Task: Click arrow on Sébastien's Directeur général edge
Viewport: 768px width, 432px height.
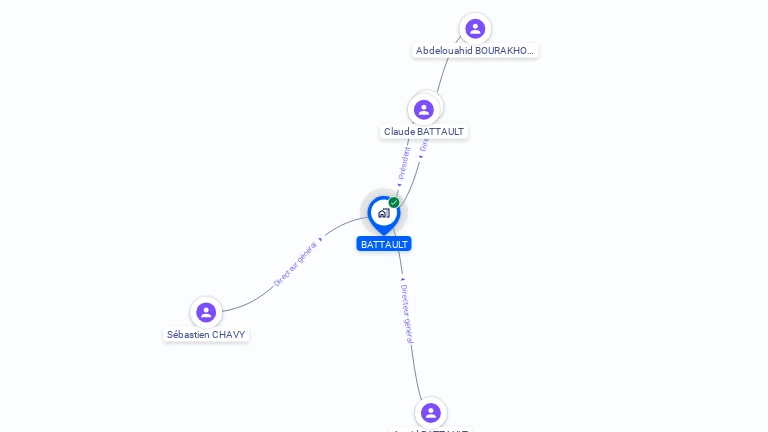Action: click(x=320, y=240)
